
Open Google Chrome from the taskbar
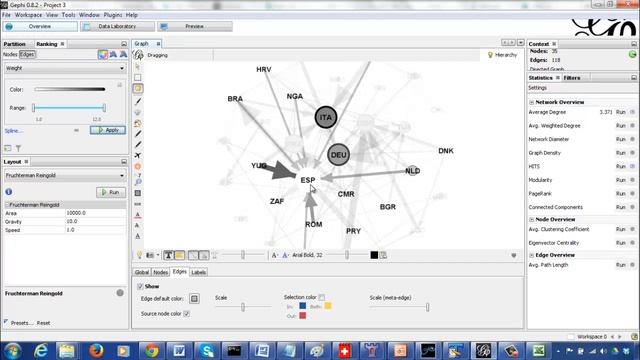click(151, 351)
